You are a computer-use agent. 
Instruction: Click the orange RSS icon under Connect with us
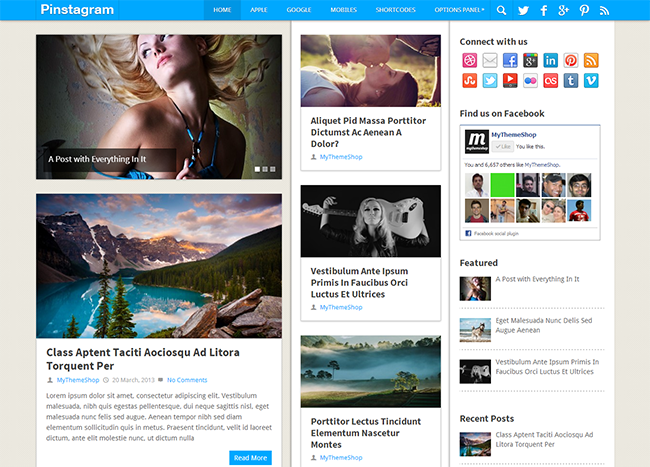click(591, 60)
